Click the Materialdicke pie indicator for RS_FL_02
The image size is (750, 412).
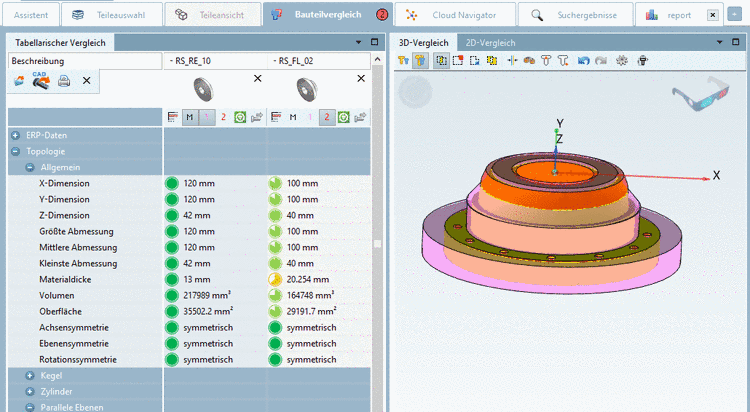click(x=275, y=280)
